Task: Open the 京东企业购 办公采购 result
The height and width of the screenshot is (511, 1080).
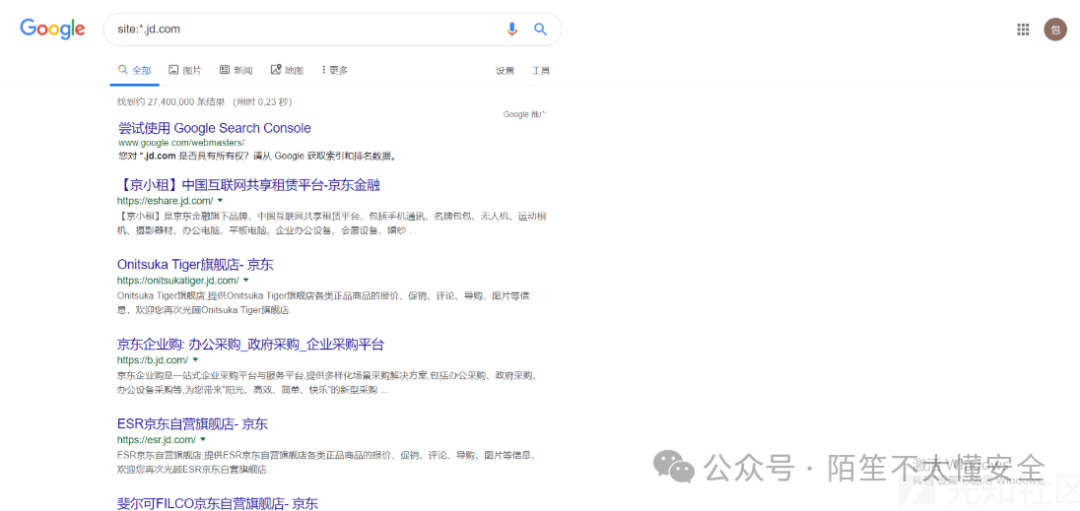Action: (x=251, y=344)
